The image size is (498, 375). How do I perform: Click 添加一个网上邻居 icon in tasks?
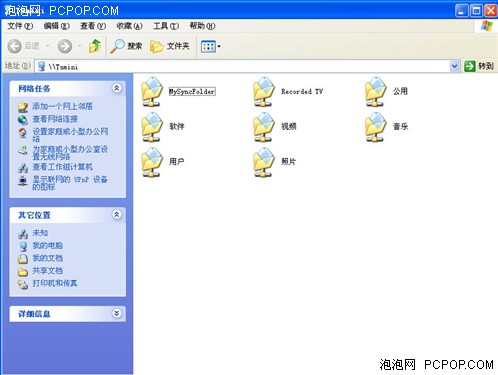click(x=23, y=107)
